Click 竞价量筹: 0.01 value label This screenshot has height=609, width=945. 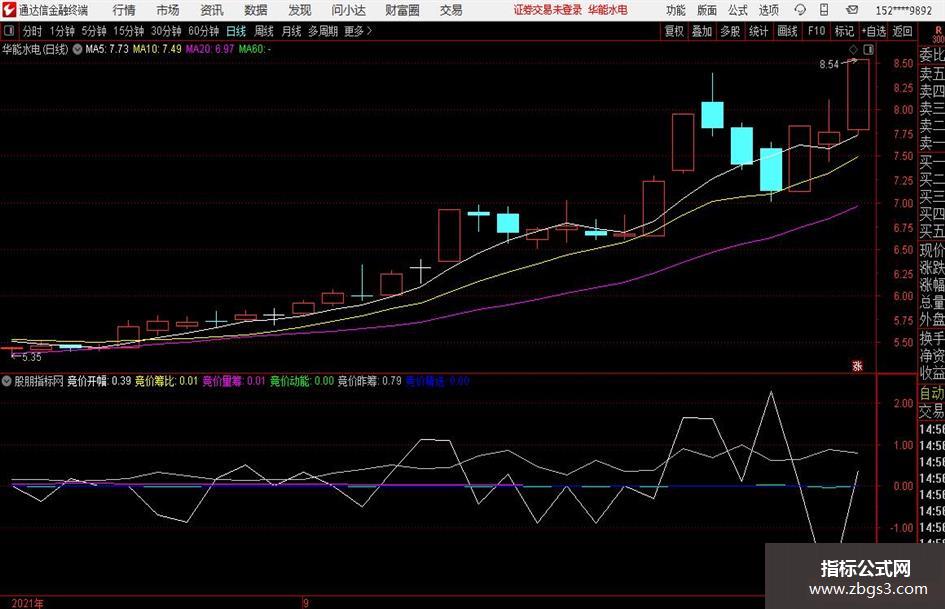233,381
